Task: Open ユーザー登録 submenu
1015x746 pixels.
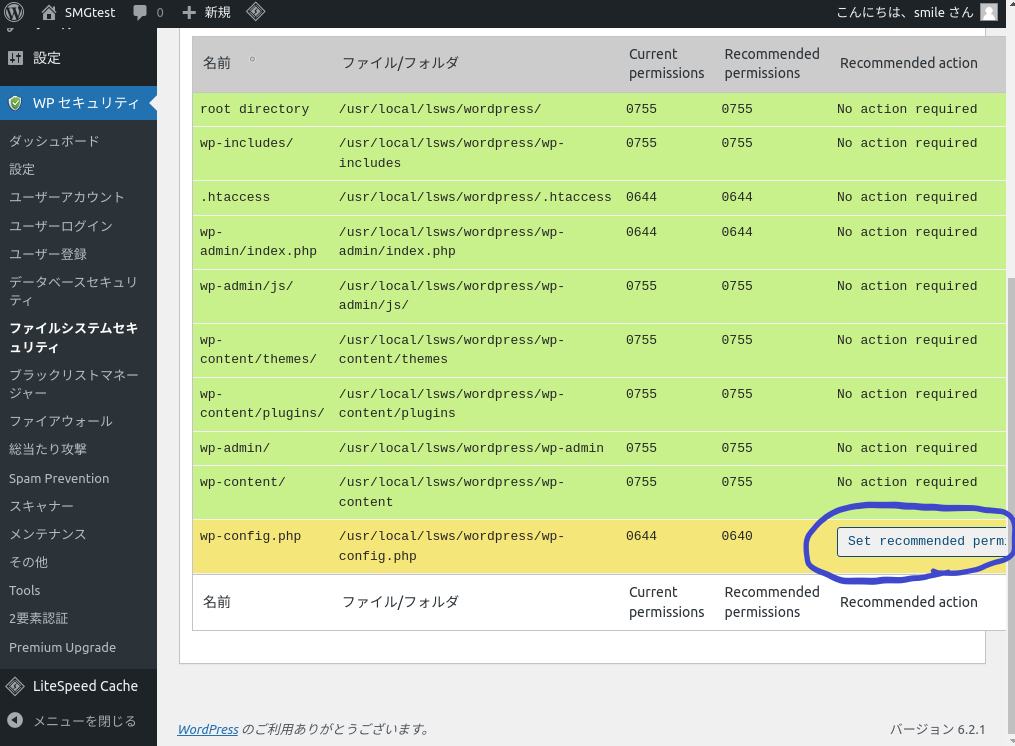Action: point(48,254)
